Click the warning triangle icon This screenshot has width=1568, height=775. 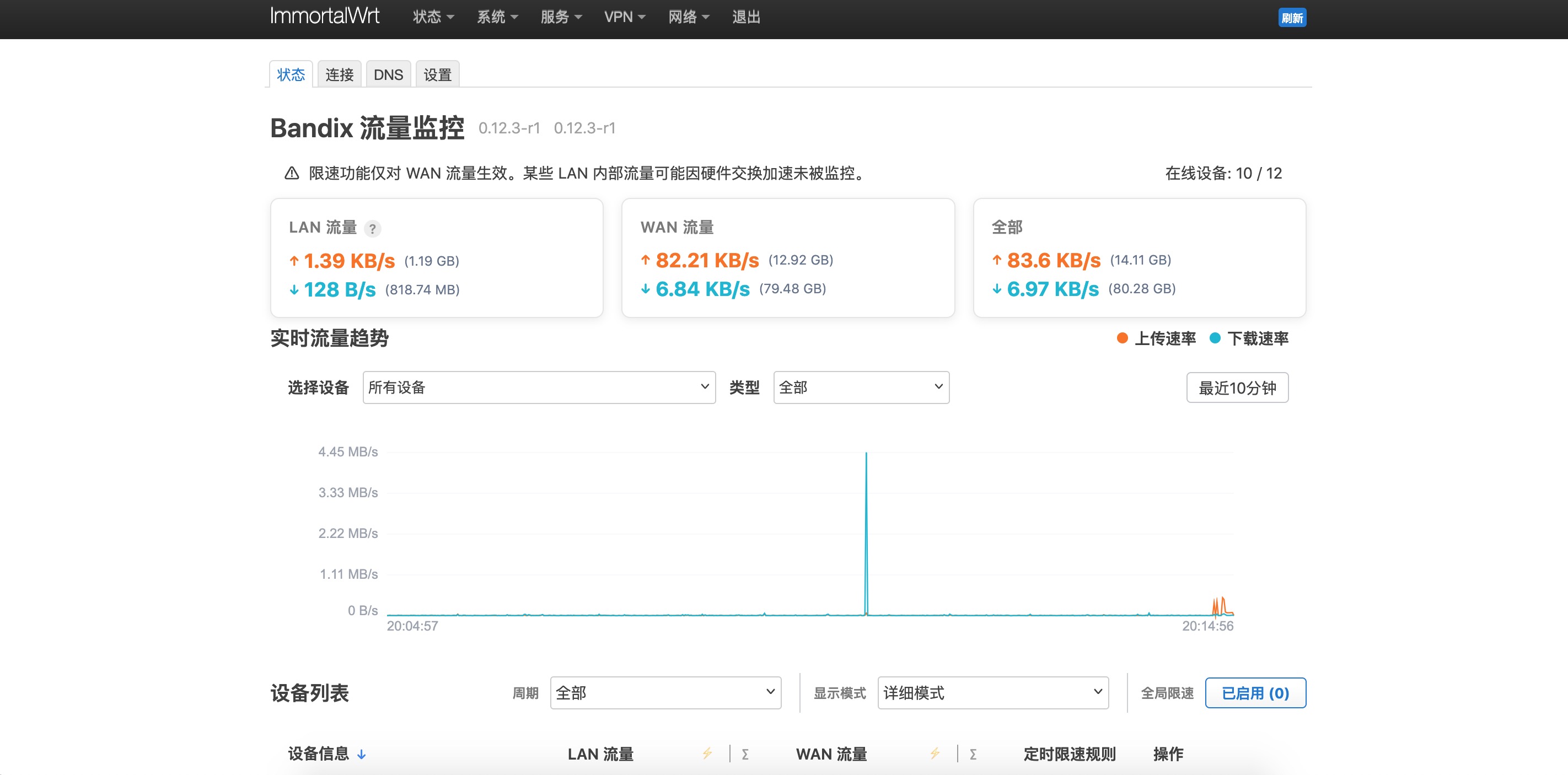(x=292, y=174)
